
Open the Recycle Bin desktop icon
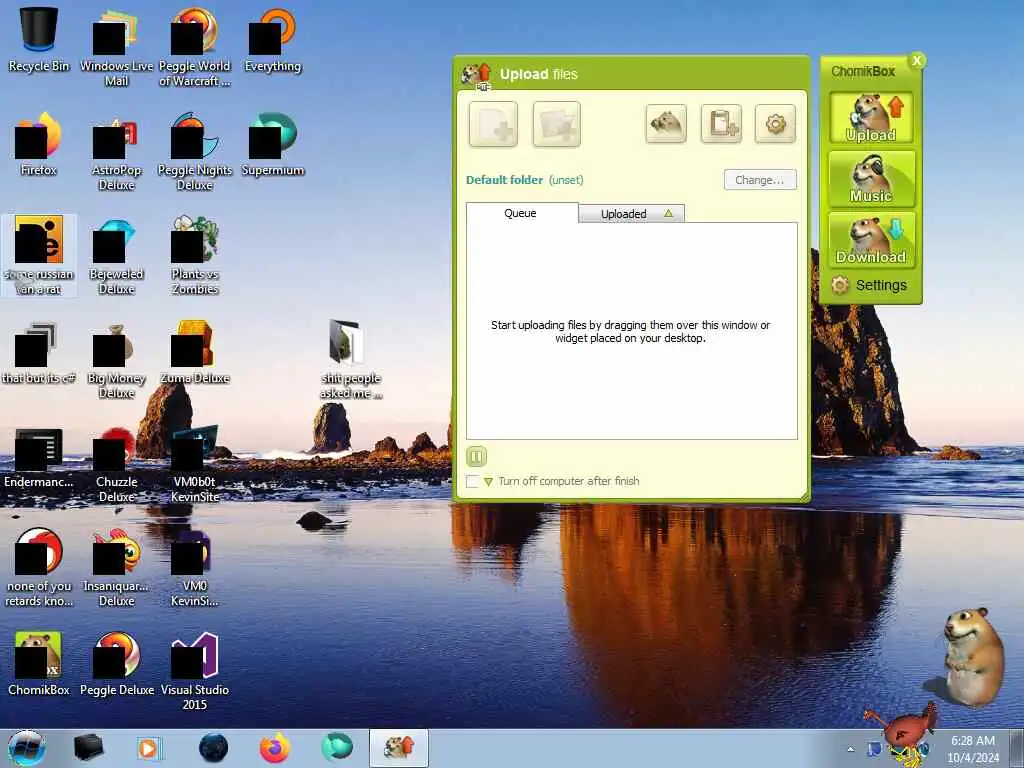pyautogui.click(x=39, y=39)
